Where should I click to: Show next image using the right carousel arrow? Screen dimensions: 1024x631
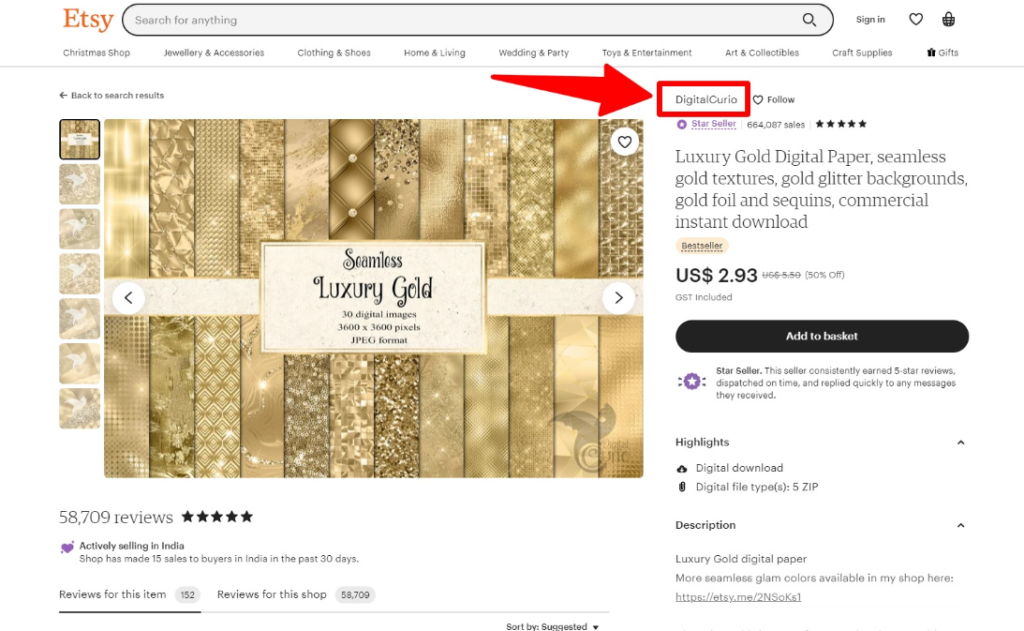tap(618, 297)
